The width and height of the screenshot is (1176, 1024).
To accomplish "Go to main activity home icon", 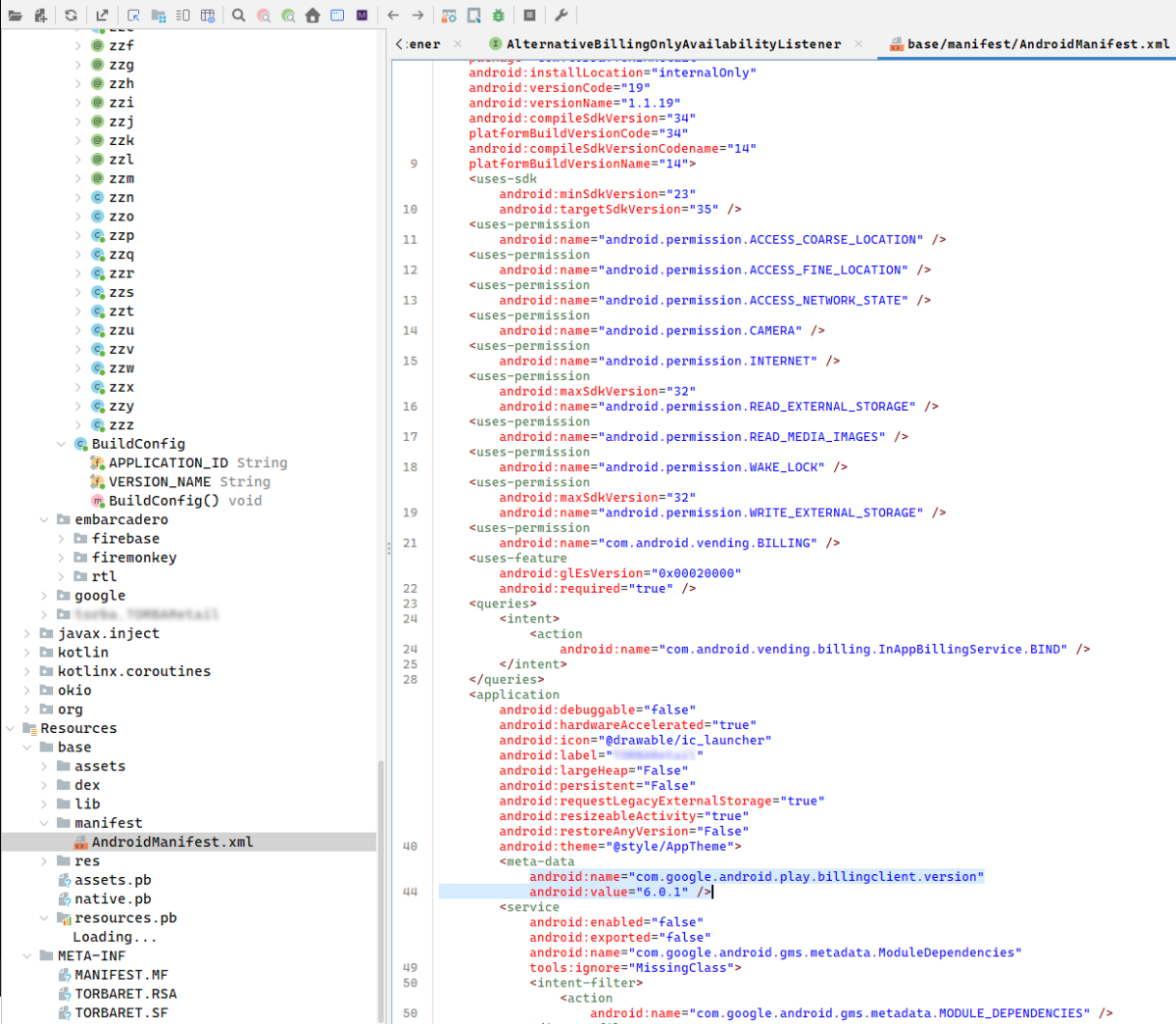I will coord(313,16).
